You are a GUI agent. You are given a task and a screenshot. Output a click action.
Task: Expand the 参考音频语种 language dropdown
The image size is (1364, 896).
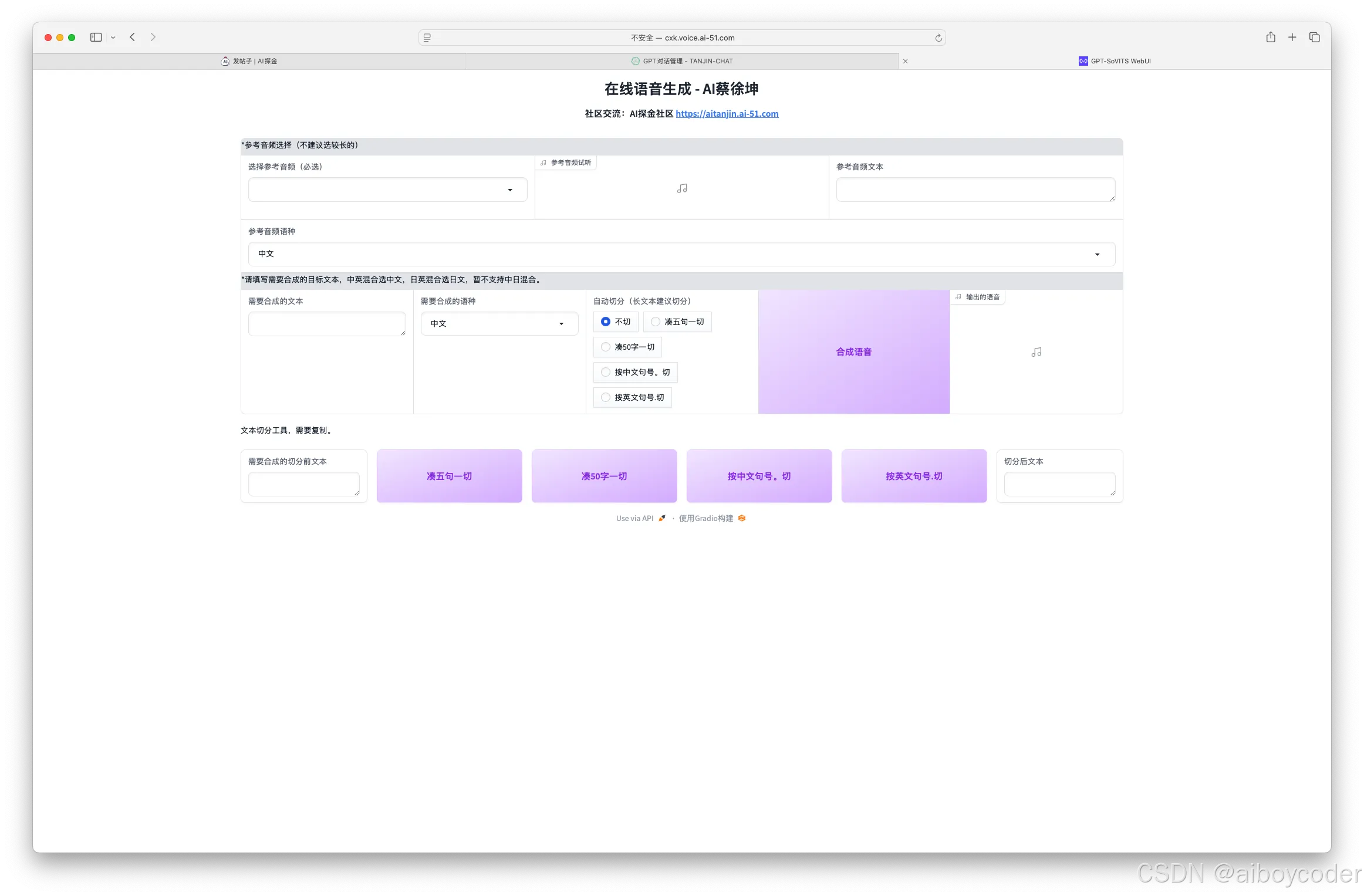pos(681,254)
